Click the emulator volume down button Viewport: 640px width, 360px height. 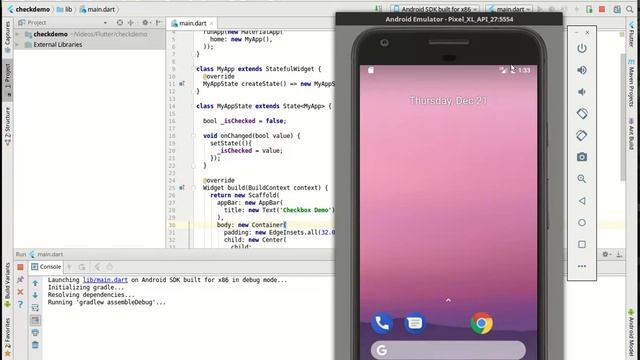pyautogui.click(x=582, y=92)
